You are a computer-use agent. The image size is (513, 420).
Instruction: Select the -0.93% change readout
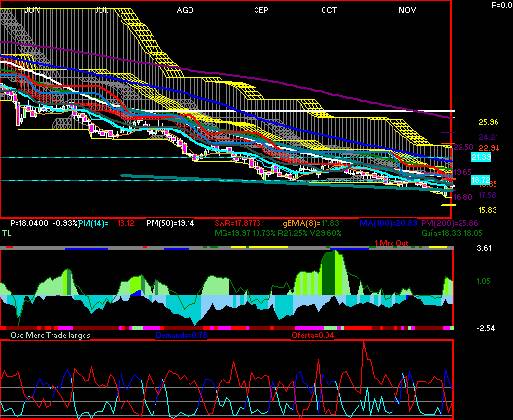(66, 223)
